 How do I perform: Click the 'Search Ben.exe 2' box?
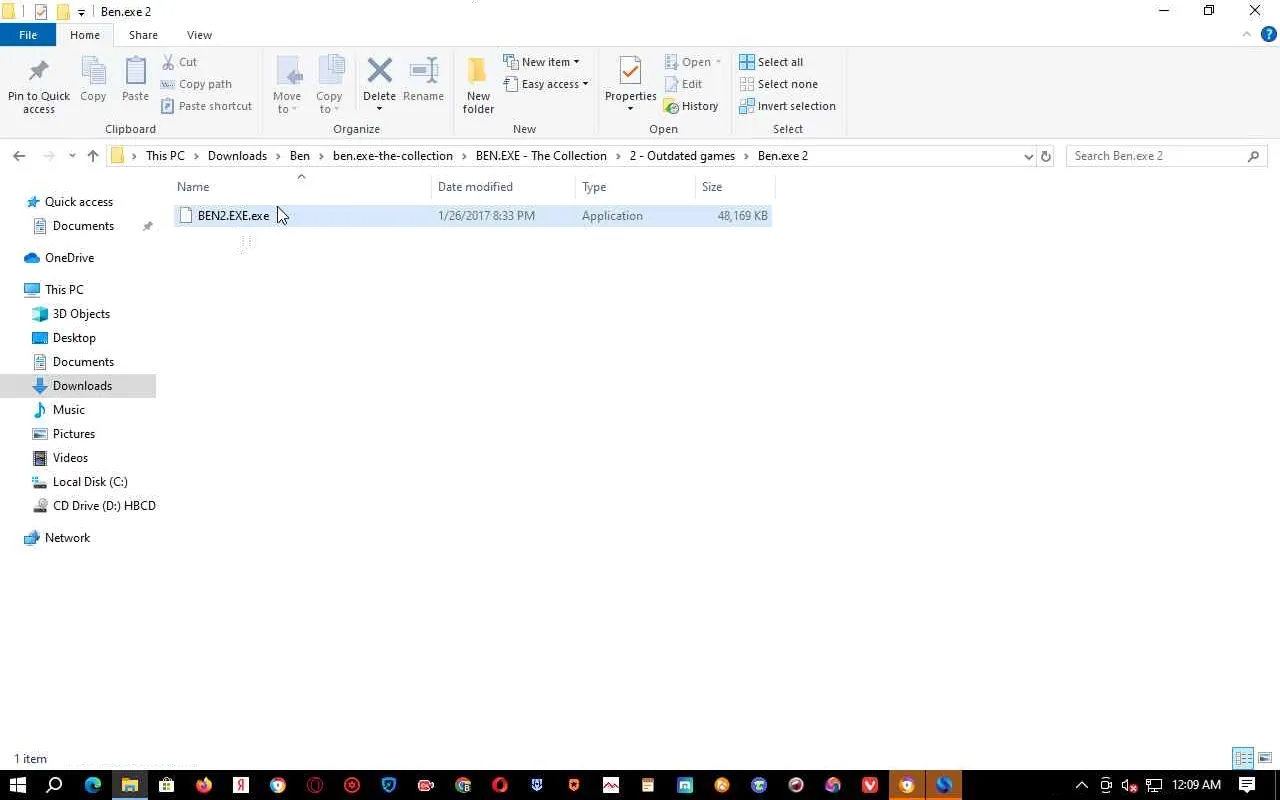pyautogui.click(x=1167, y=156)
